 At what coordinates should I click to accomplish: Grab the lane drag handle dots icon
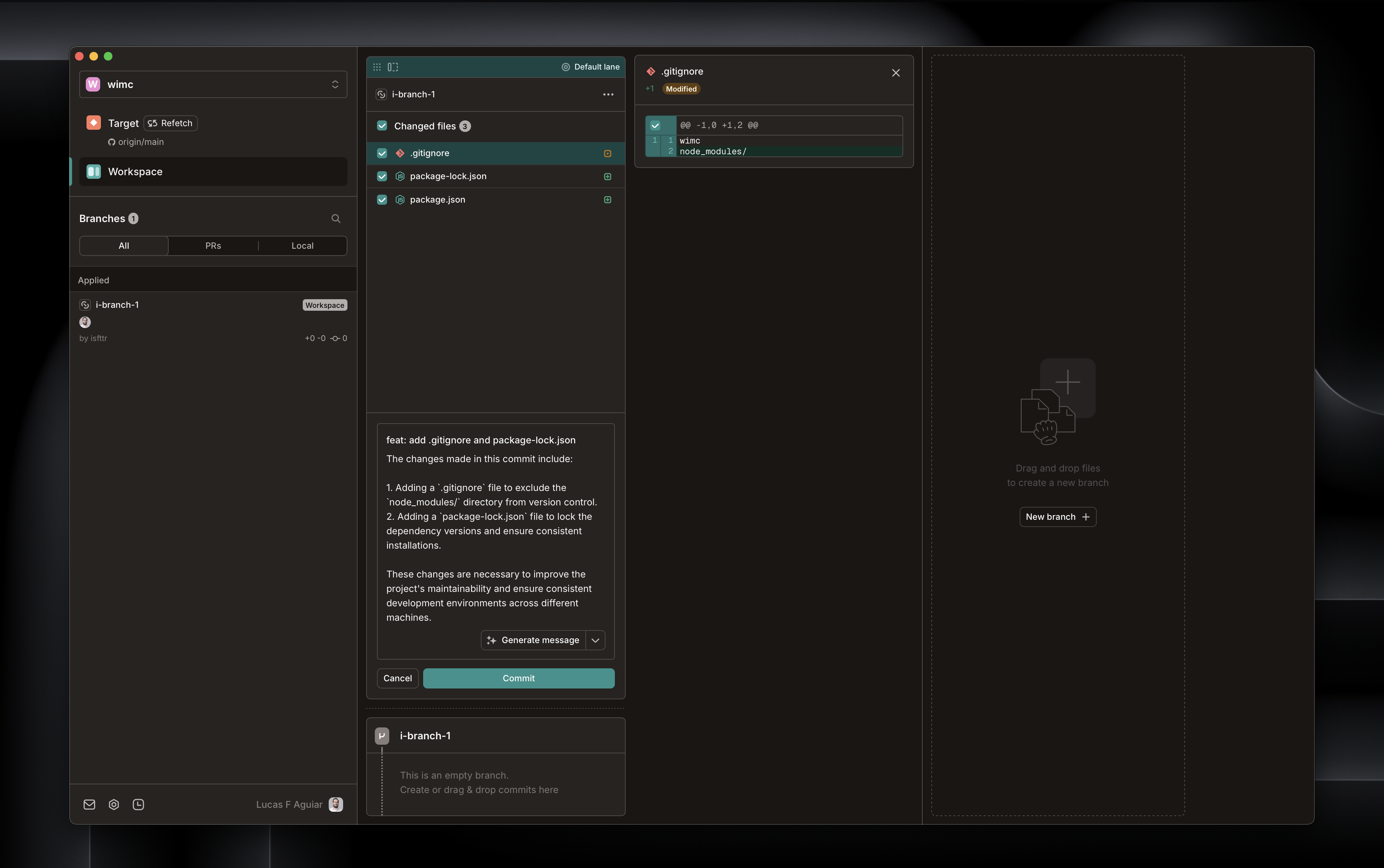[377, 67]
